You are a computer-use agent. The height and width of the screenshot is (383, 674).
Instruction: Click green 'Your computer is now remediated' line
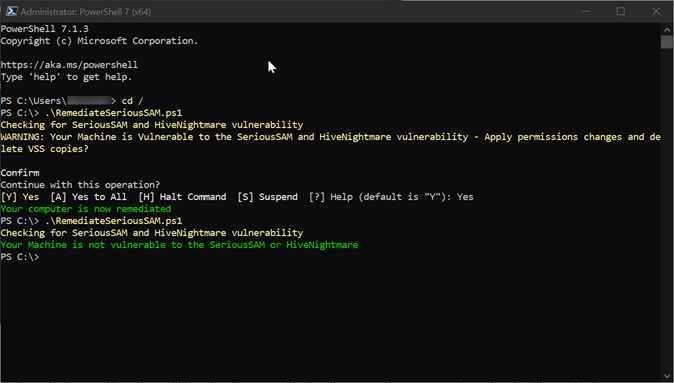(x=86, y=209)
